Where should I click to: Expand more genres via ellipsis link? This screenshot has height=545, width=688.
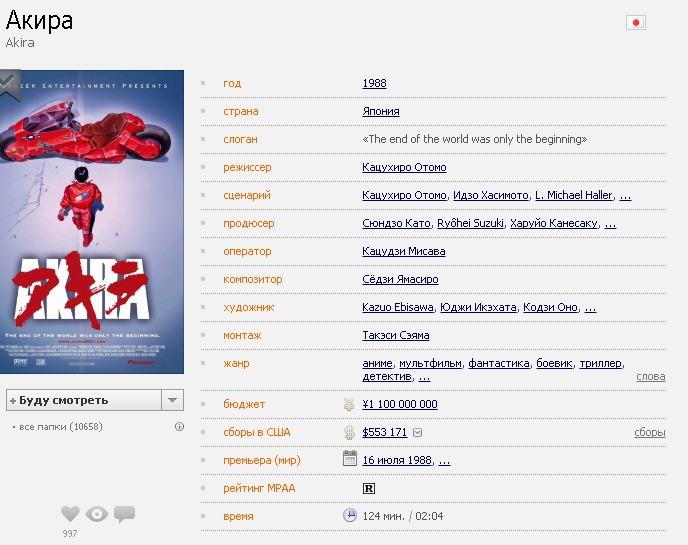pos(424,377)
